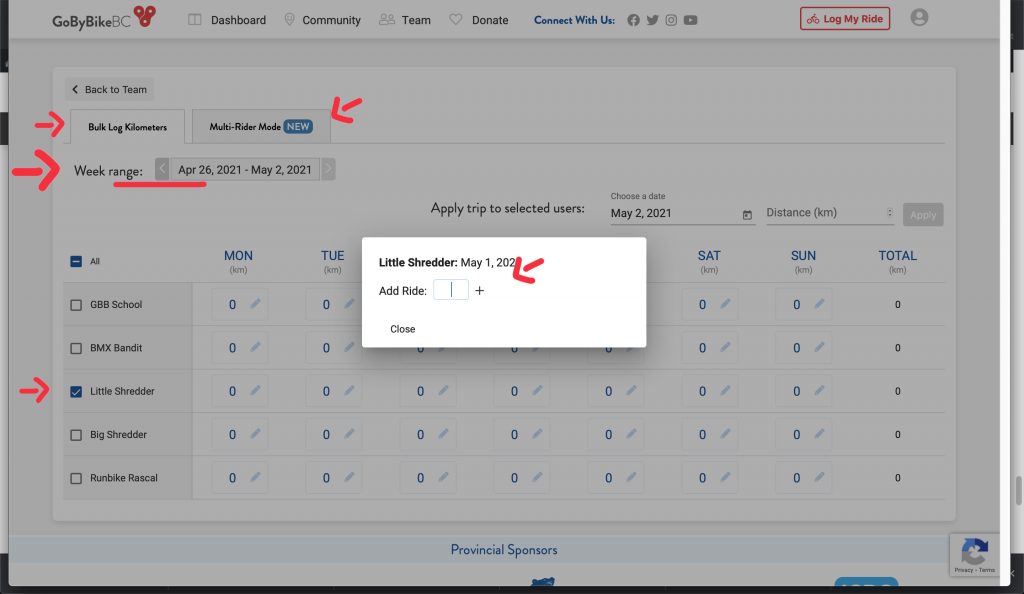Image resolution: width=1024 pixels, height=594 pixels.
Task: Click the Distance (km) input field
Action: pyautogui.click(x=829, y=213)
